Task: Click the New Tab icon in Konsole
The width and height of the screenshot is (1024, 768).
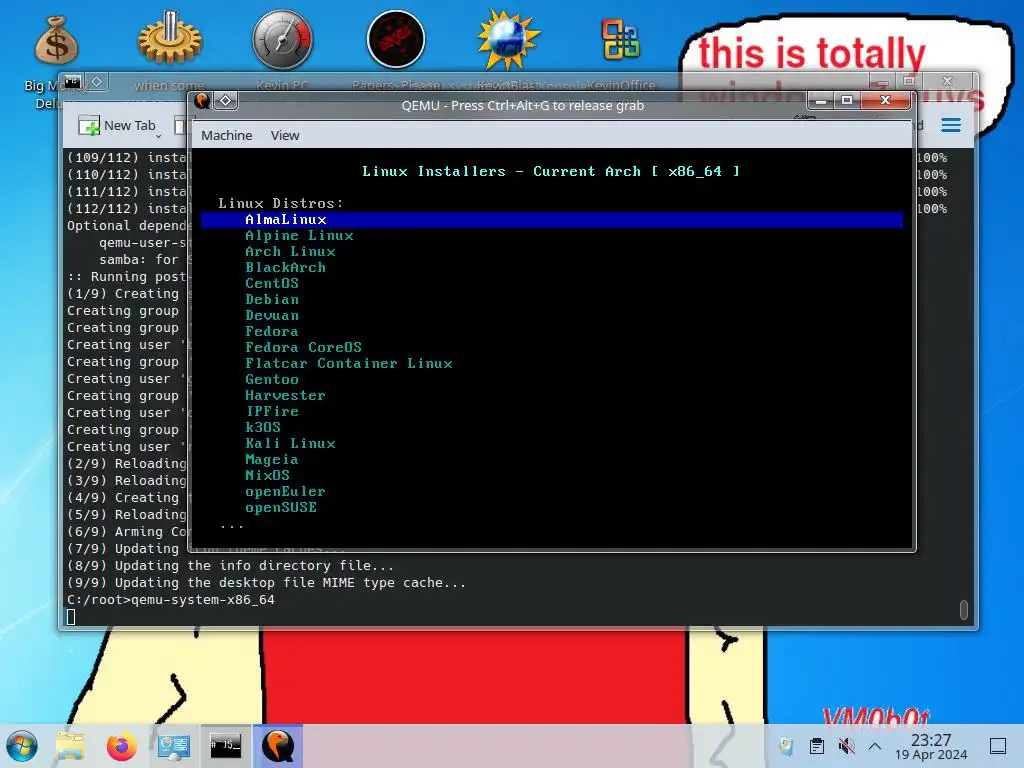Action: [x=88, y=125]
